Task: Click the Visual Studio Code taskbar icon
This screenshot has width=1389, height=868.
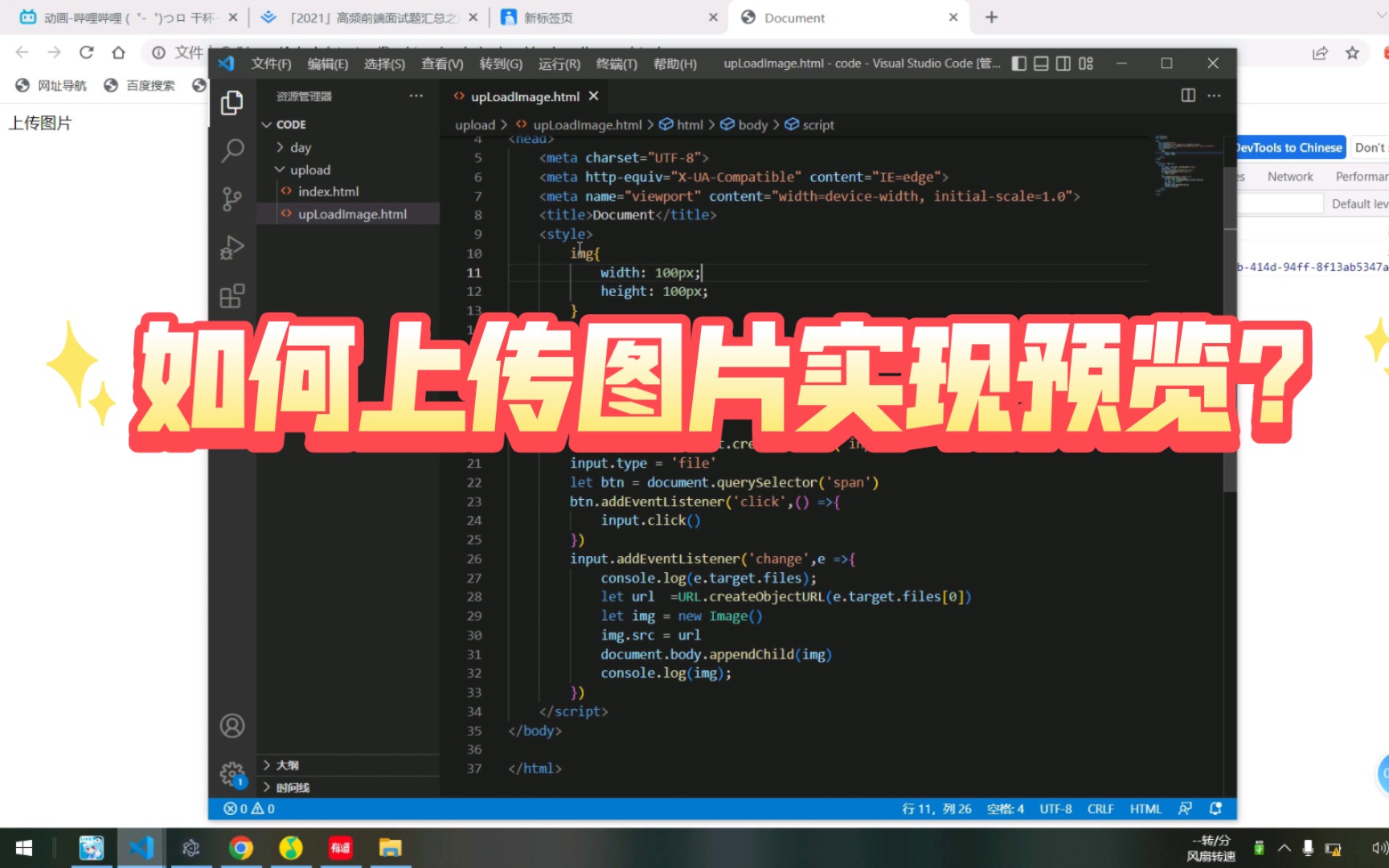Action: tap(141, 848)
